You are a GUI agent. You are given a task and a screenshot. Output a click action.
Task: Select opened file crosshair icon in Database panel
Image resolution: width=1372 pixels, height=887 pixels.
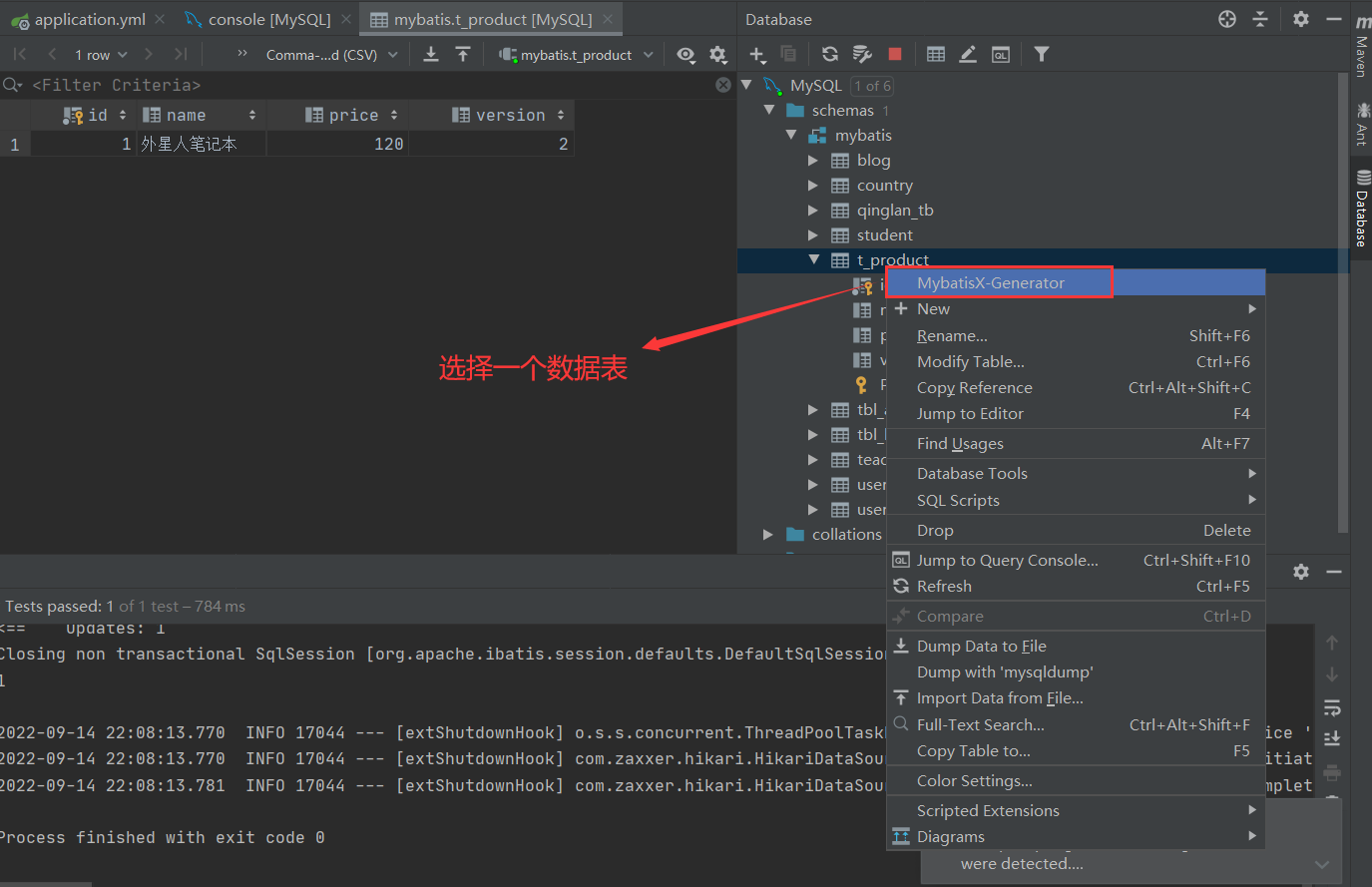[1227, 19]
